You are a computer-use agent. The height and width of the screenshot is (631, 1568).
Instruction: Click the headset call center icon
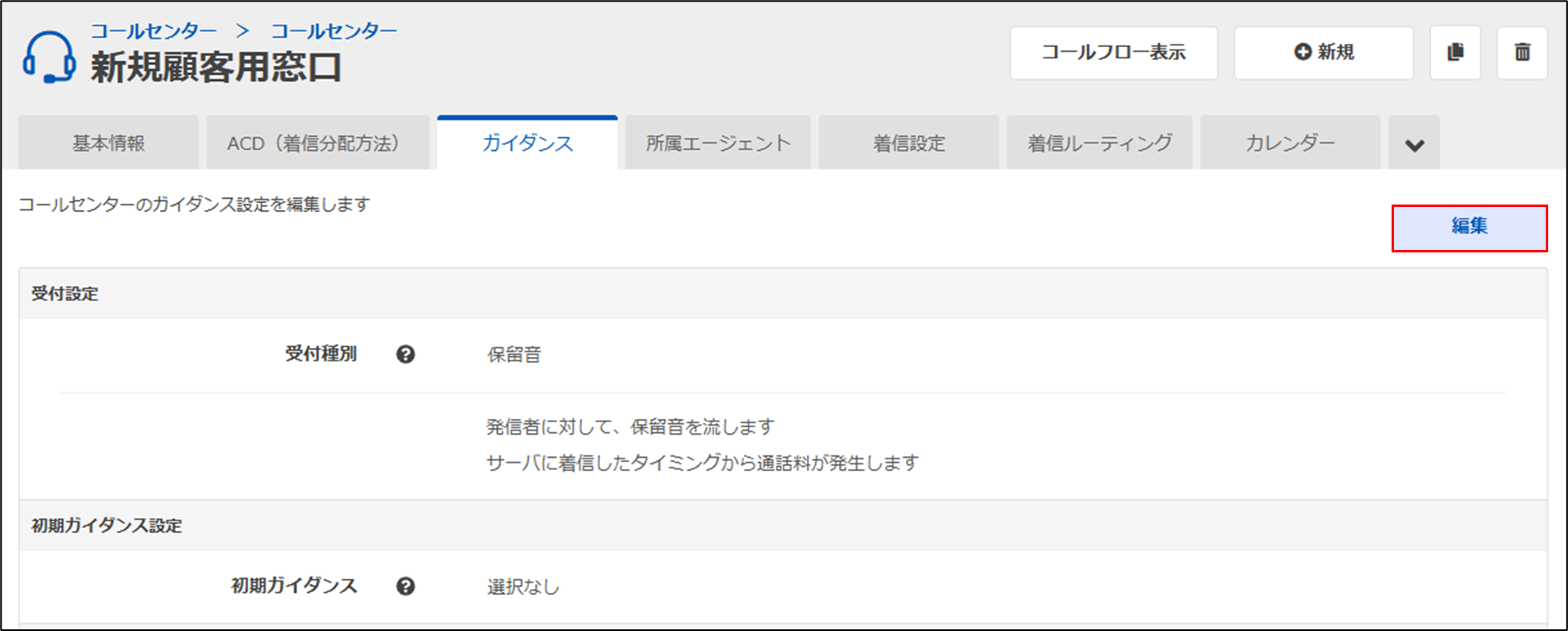click(49, 57)
